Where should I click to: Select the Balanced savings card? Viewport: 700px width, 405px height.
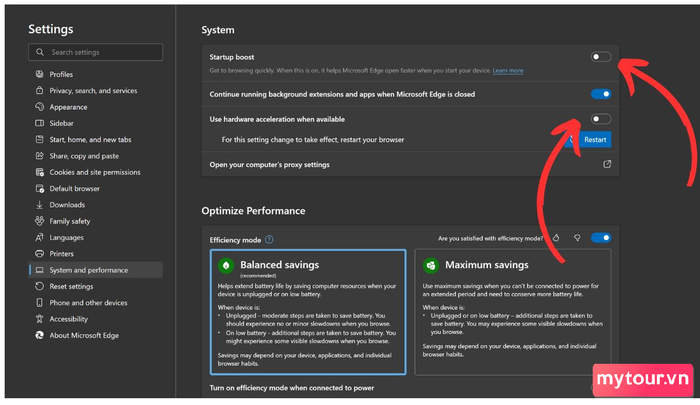[x=308, y=312]
